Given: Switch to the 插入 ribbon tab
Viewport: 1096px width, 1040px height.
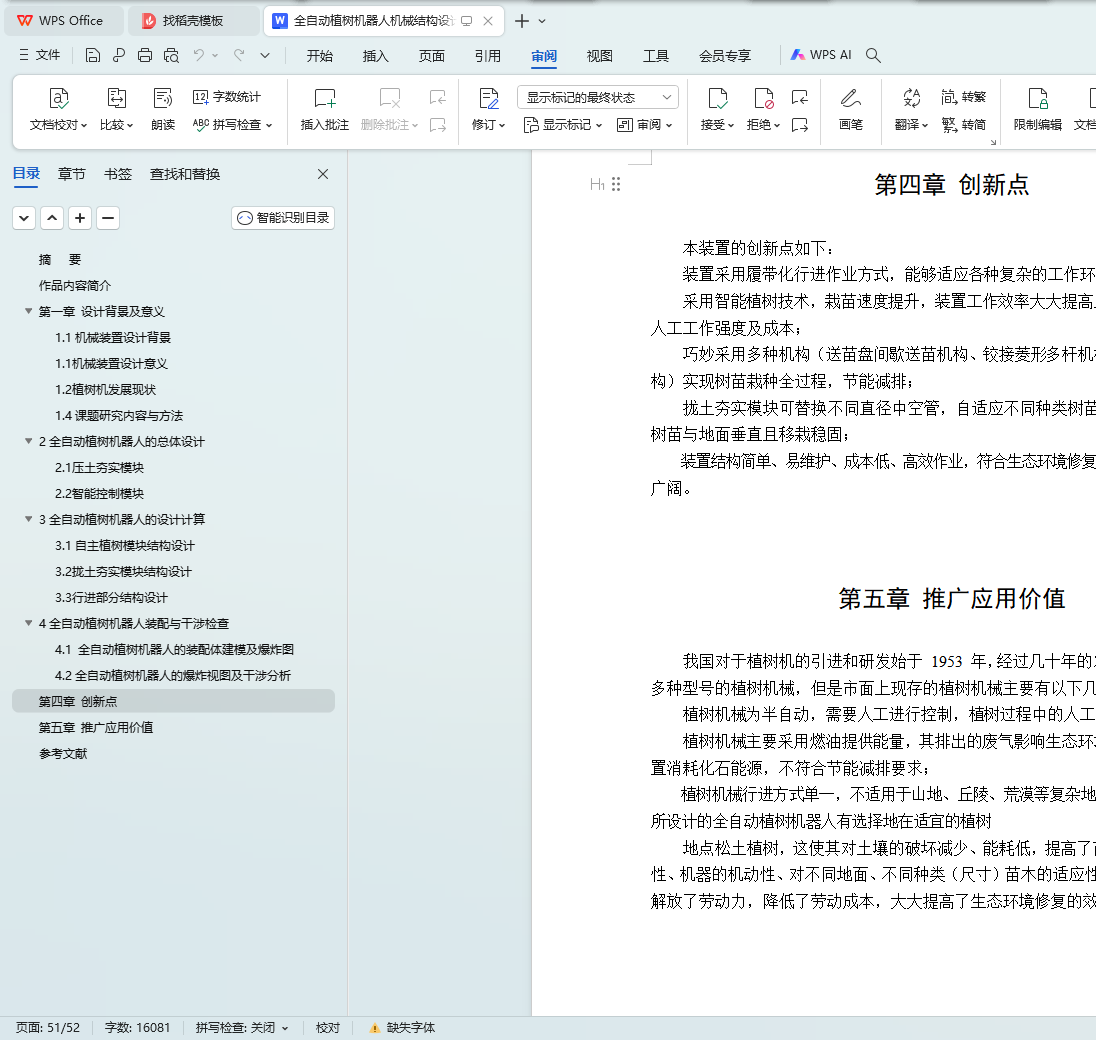Looking at the screenshot, I should click(375, 56).
